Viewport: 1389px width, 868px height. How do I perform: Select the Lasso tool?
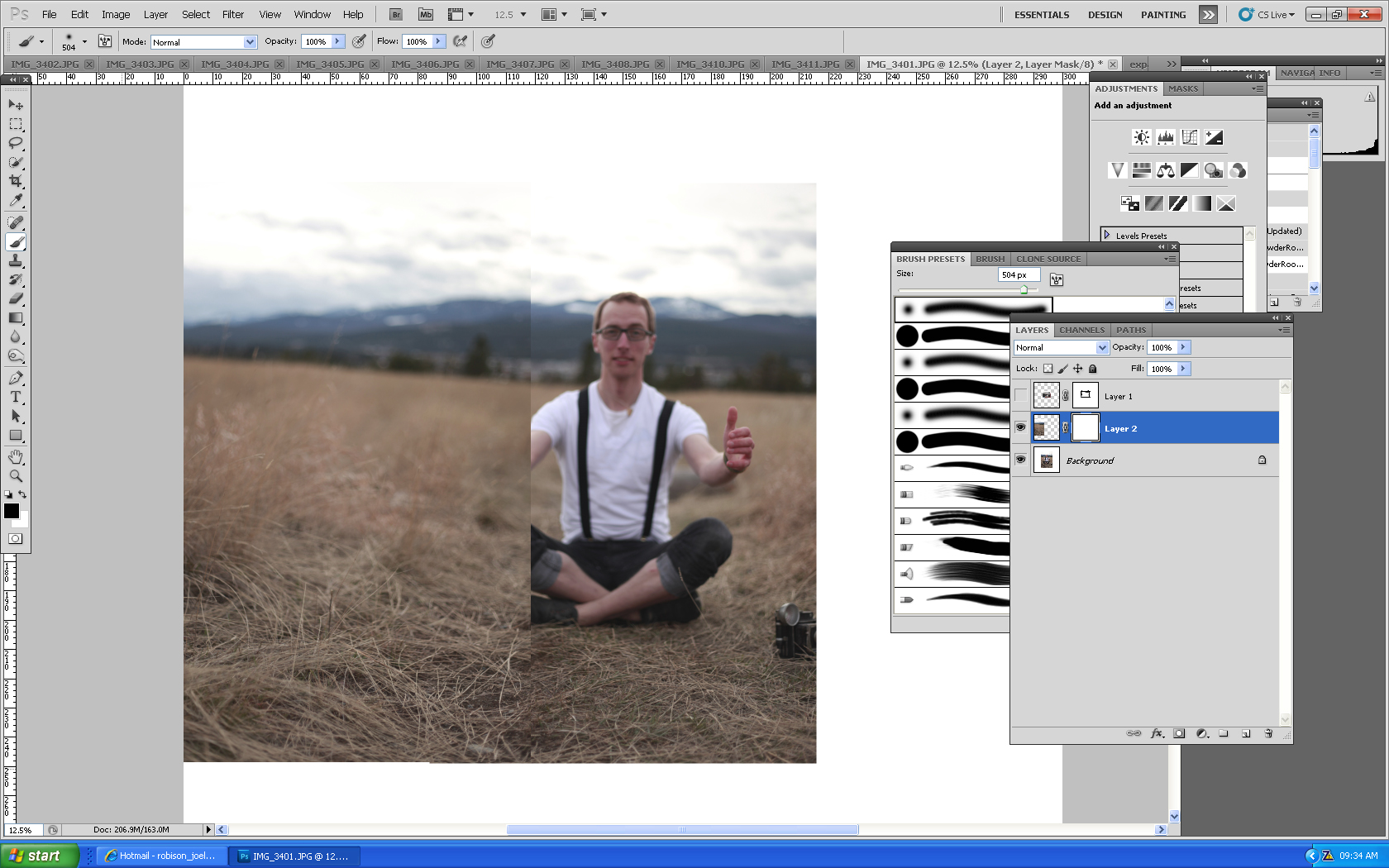[16, 143]
